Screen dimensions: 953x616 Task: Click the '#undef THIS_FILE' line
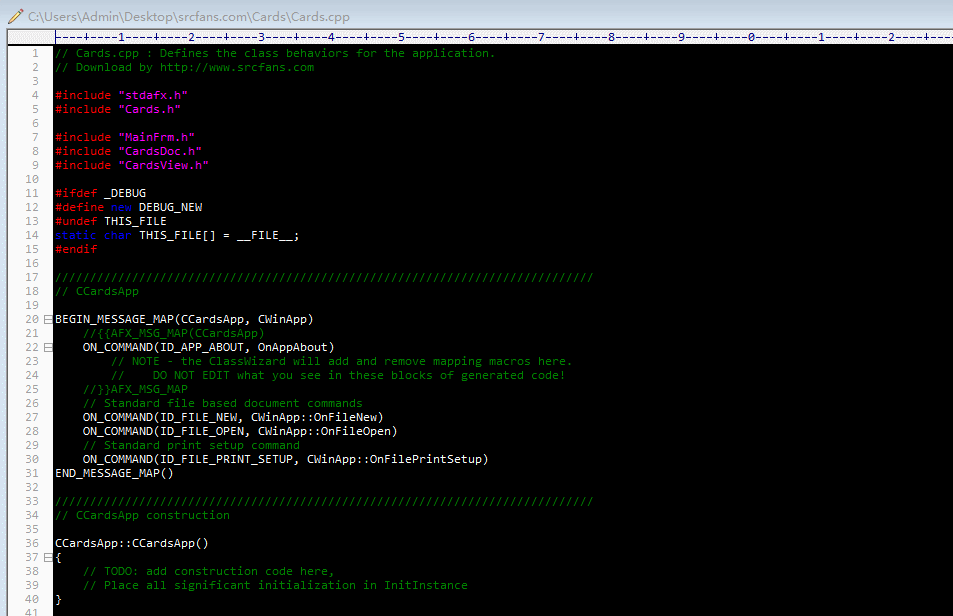pyautogui.click(x=111, y=221)
